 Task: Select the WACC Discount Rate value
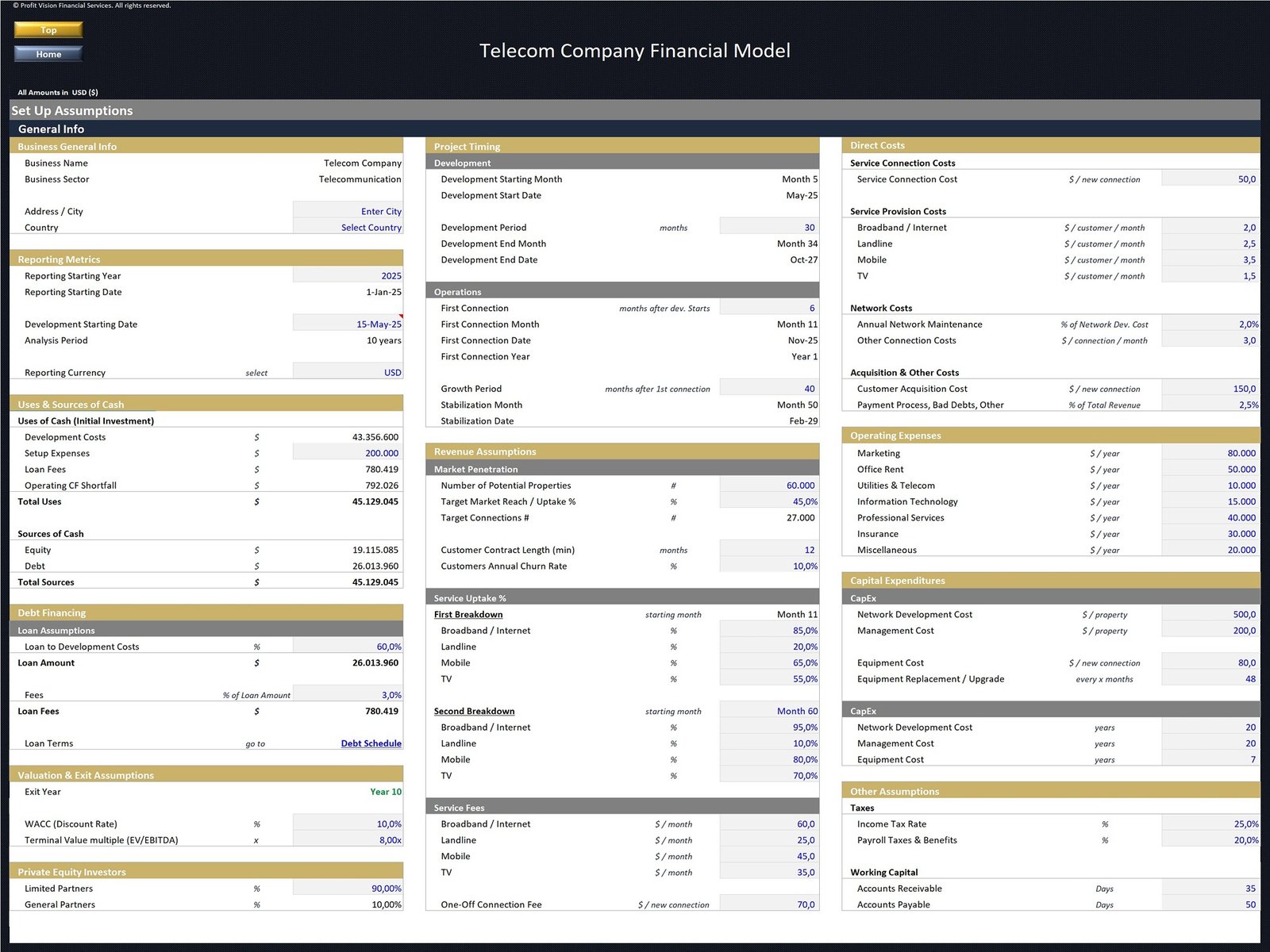(x=348, y=823)
